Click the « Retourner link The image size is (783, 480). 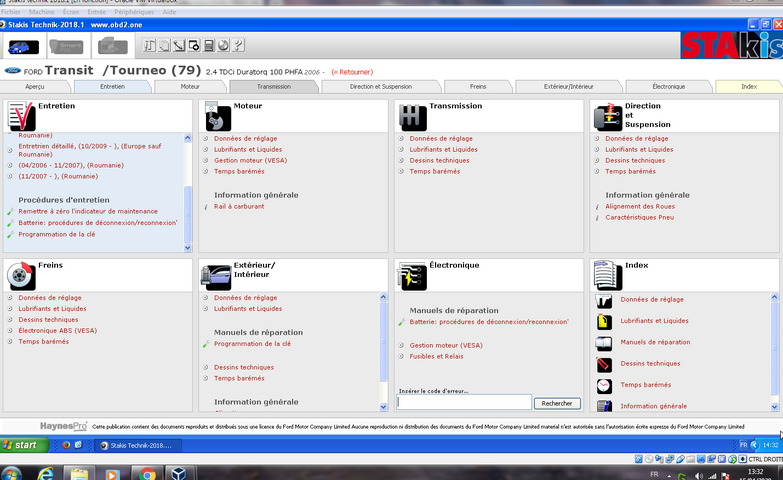pyautogui.click(x=353, y=72)
